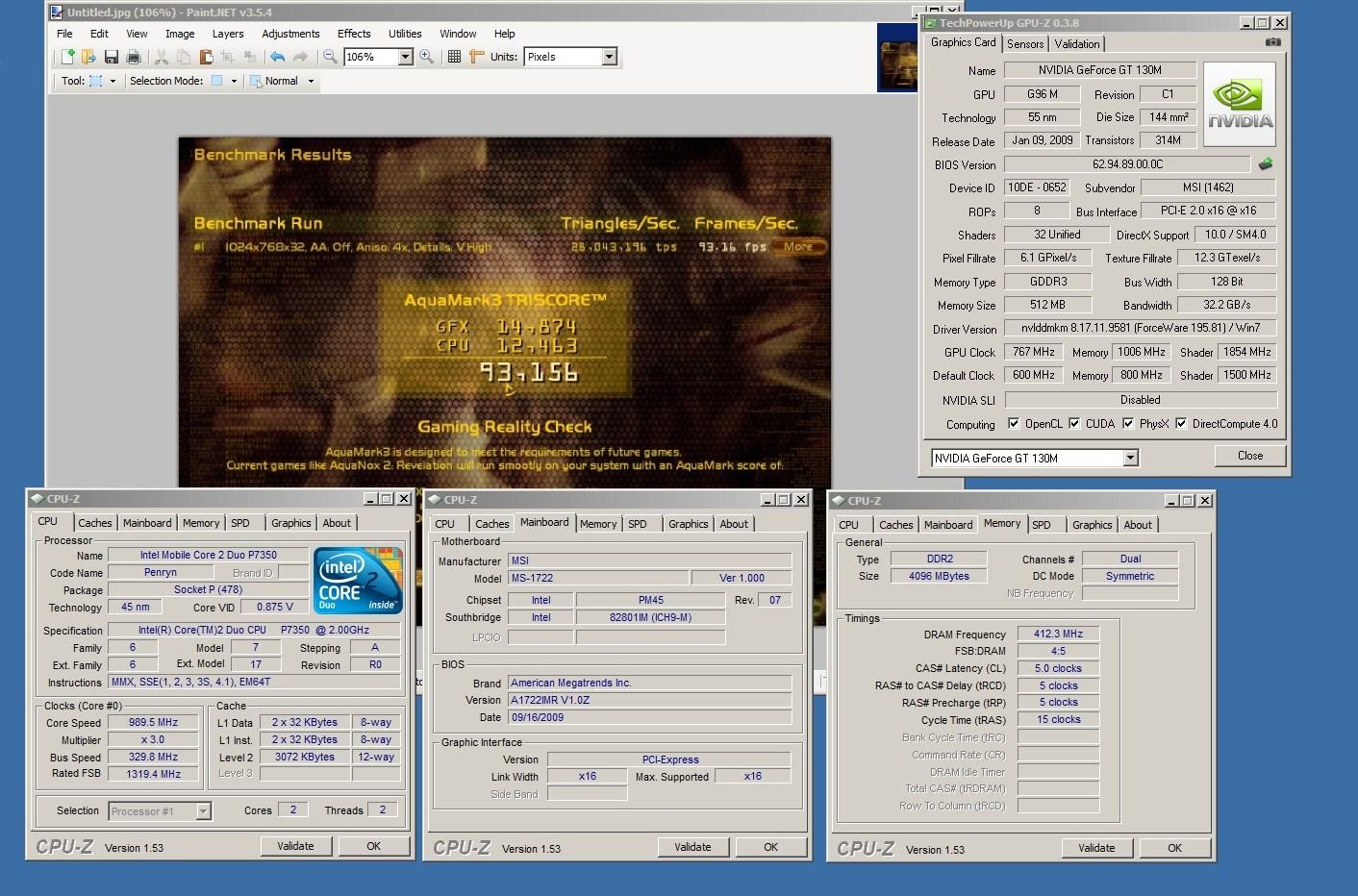Open the GPU selector NVIDIA GeForce GT 130M dropdown

pos(1131,459)
